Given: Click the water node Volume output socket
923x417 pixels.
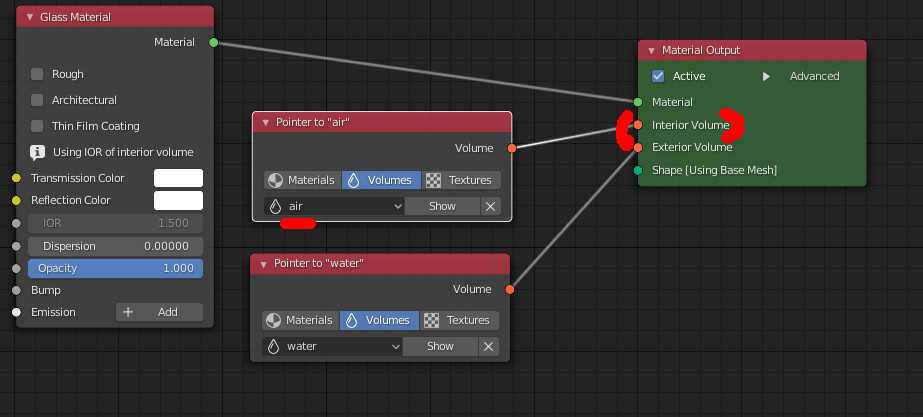Looking at the screenshot, I should click(x=510, y=289).
